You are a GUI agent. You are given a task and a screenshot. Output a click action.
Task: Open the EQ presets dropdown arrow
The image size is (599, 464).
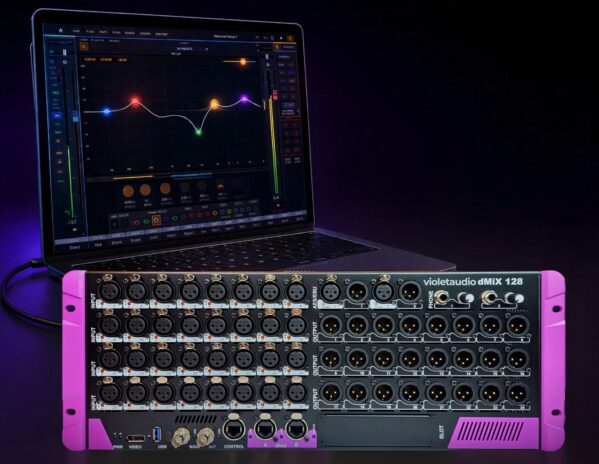point(207,49)
